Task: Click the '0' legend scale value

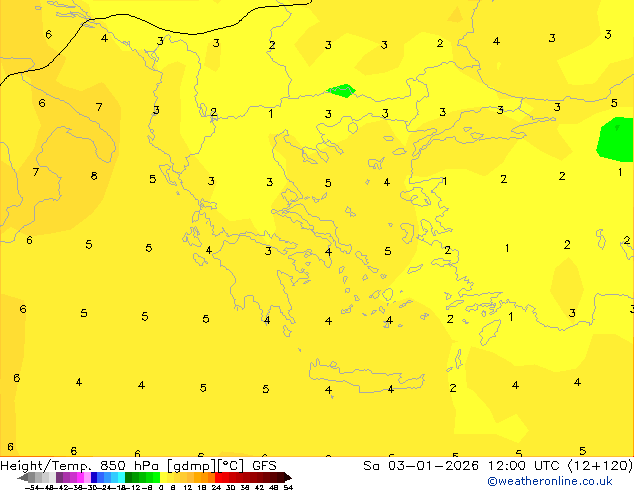Action: (161, 487)
